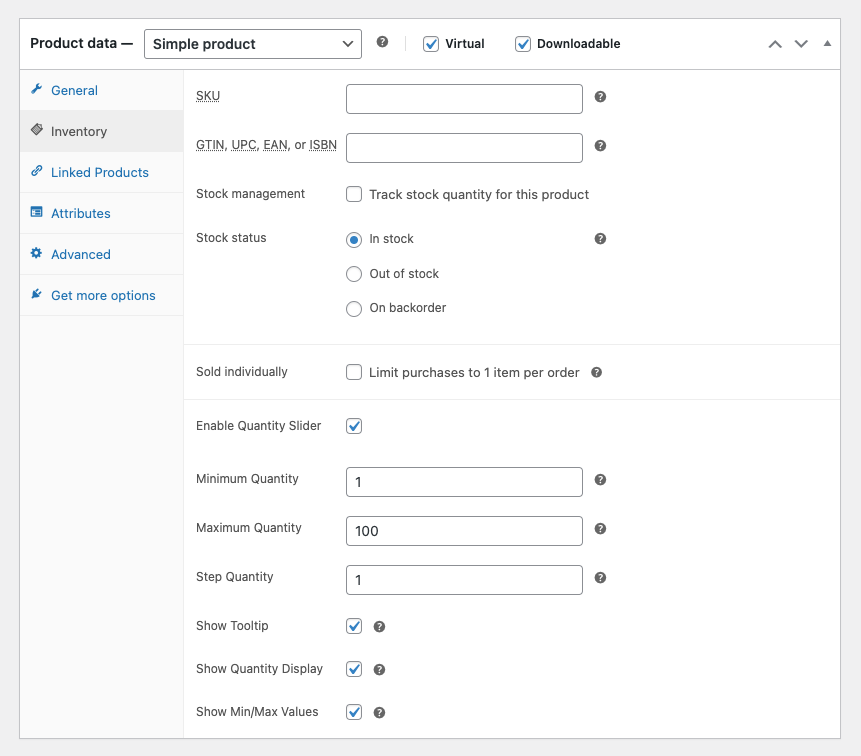Move Product data panel up with arrow
Screen dimensions: 861x756
coord(774,44)
